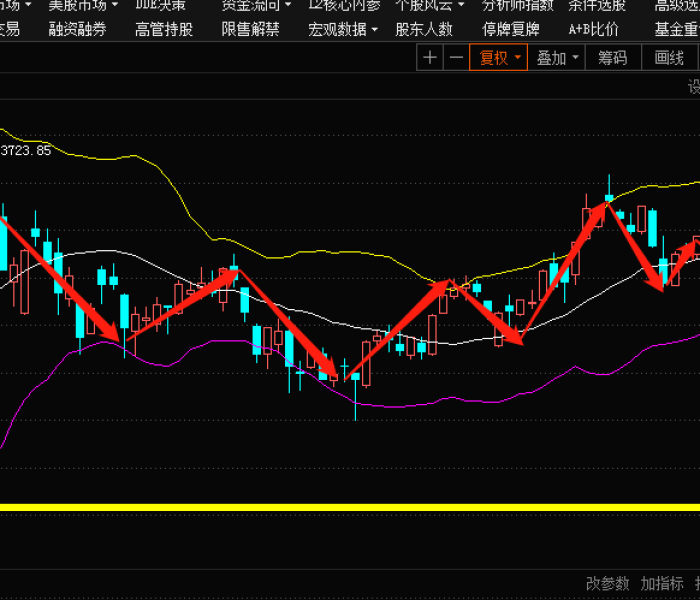Image resolution: width=700 pixels, height=600 pixels.
Task: Click the minus zoom-out chart button
Action: click(x=456, y=58)
